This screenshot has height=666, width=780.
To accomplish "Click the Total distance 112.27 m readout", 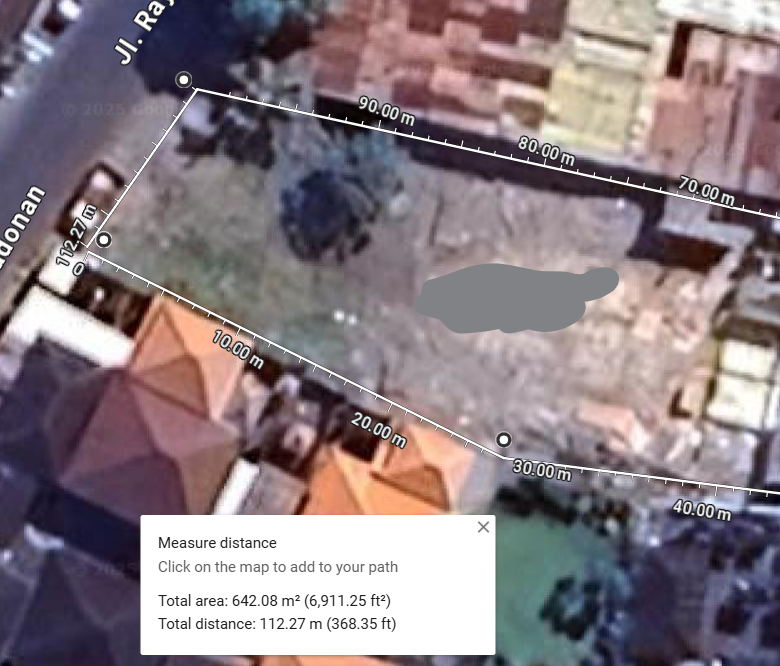I will pos(277,625).
